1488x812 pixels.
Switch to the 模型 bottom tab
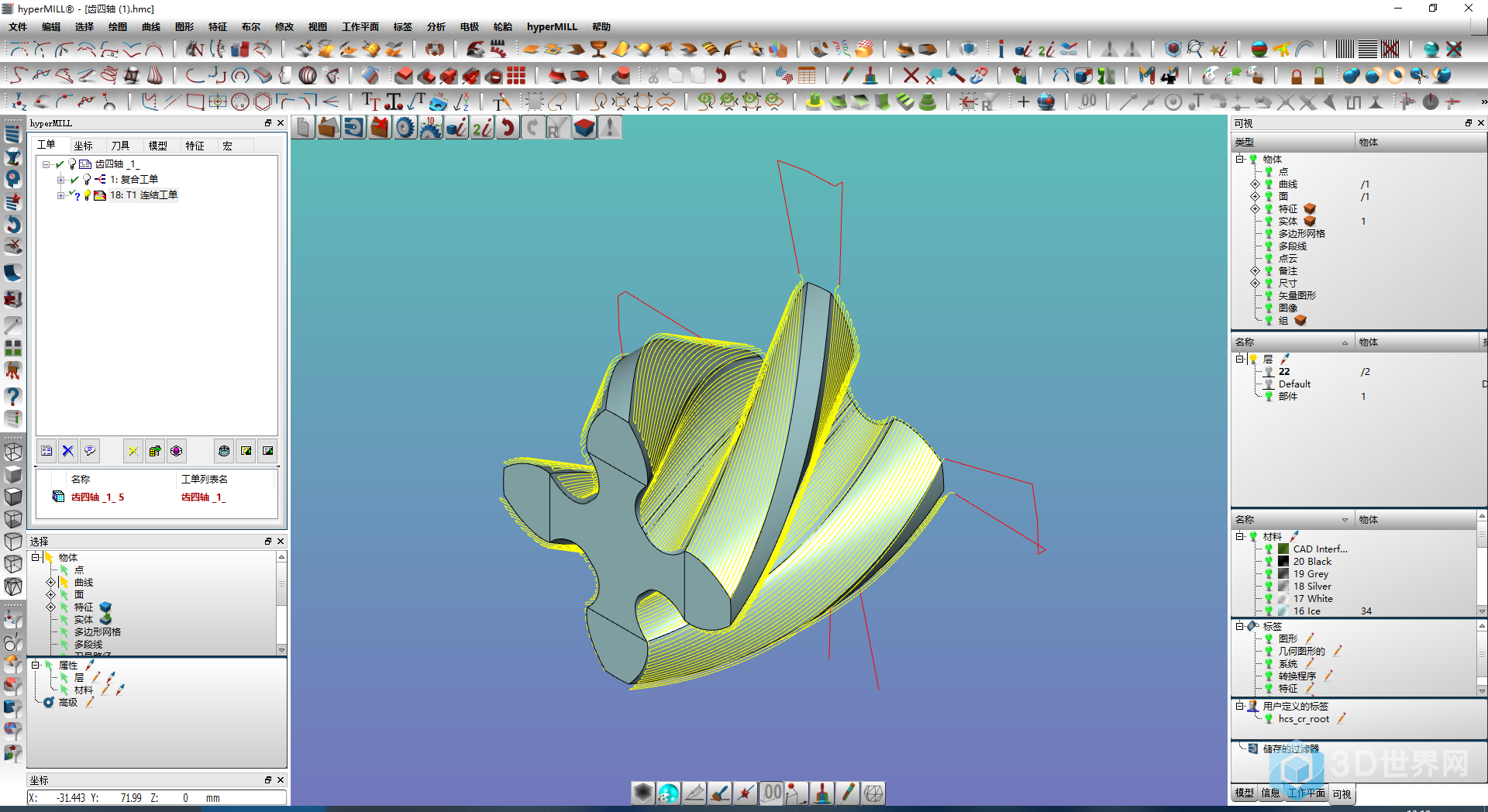1244,793
